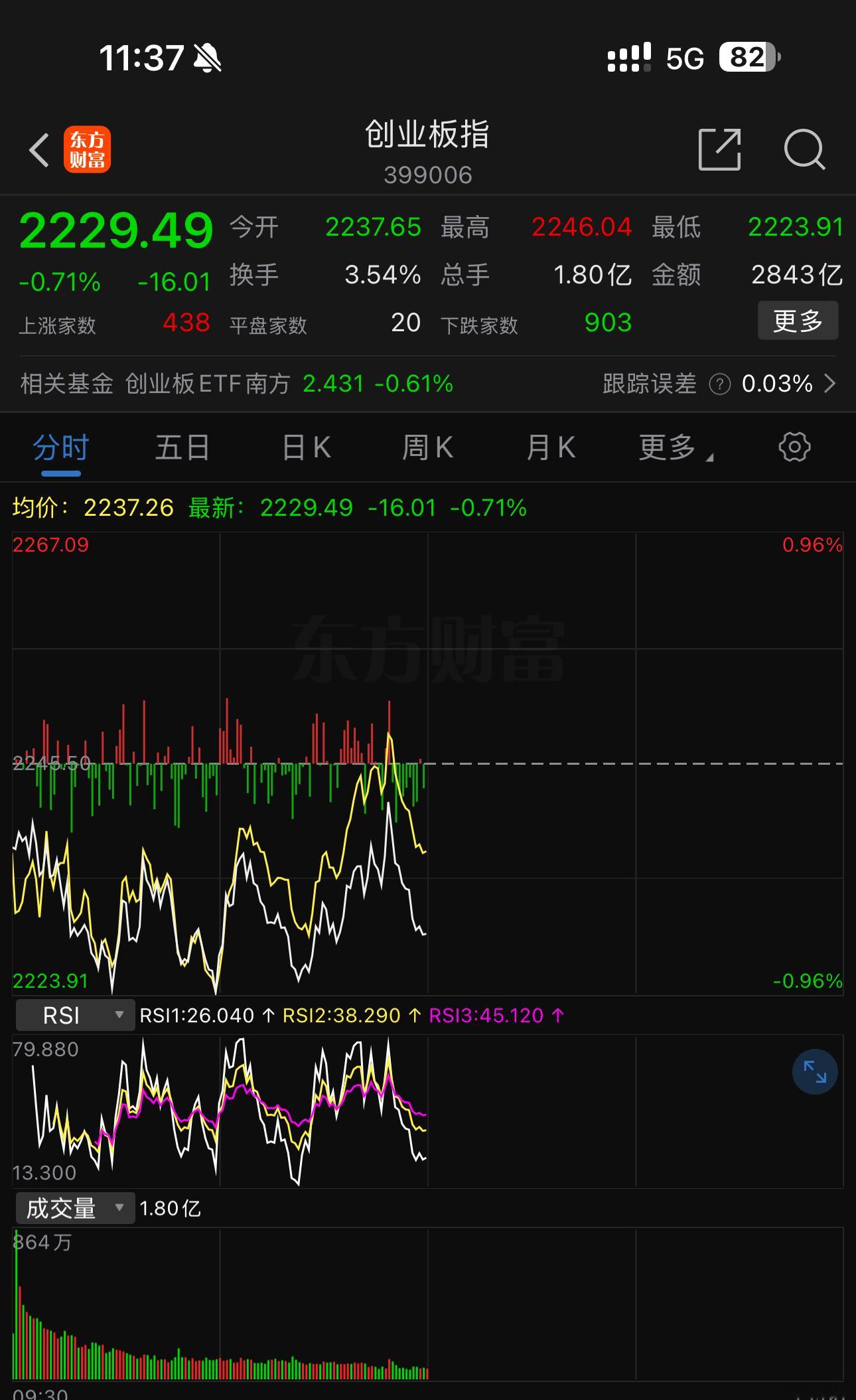856x1400 pixels.
Task: Tap the cellular signal bars
Action: tap(629, 58)
